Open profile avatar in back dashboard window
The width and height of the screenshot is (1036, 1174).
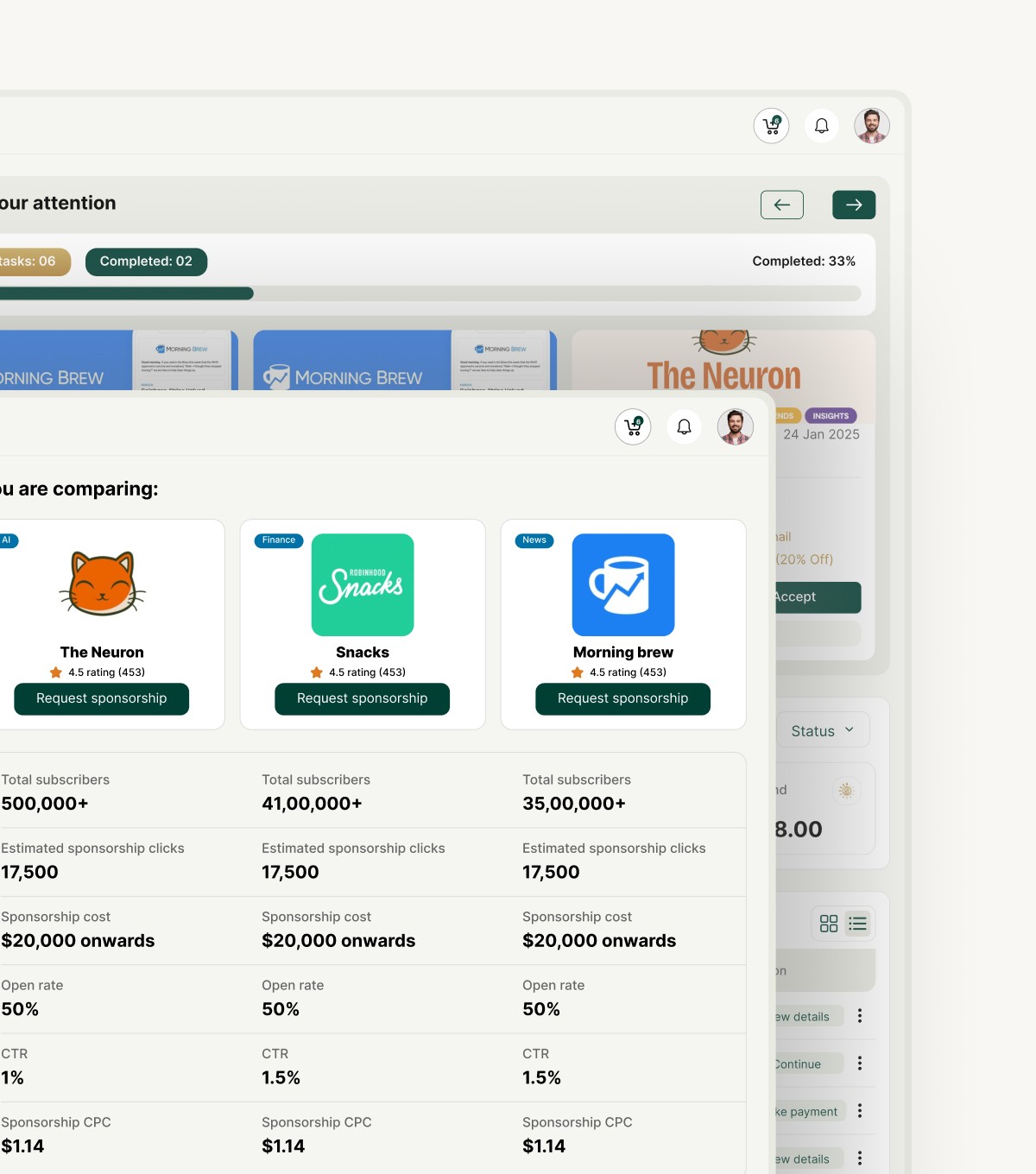(872, 126)
